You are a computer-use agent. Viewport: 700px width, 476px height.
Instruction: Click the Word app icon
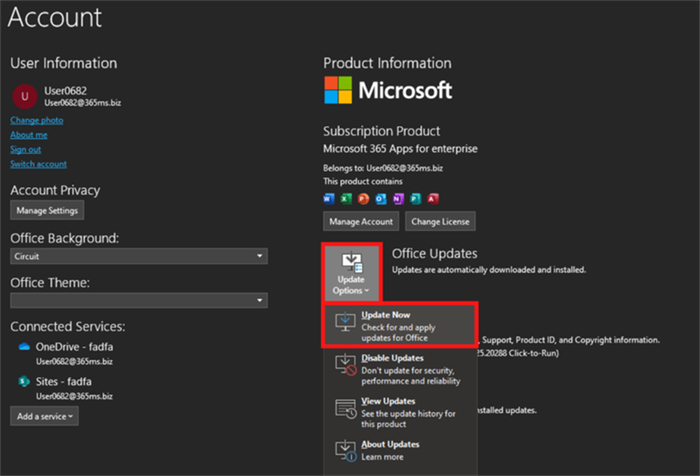tap(329, 199)
